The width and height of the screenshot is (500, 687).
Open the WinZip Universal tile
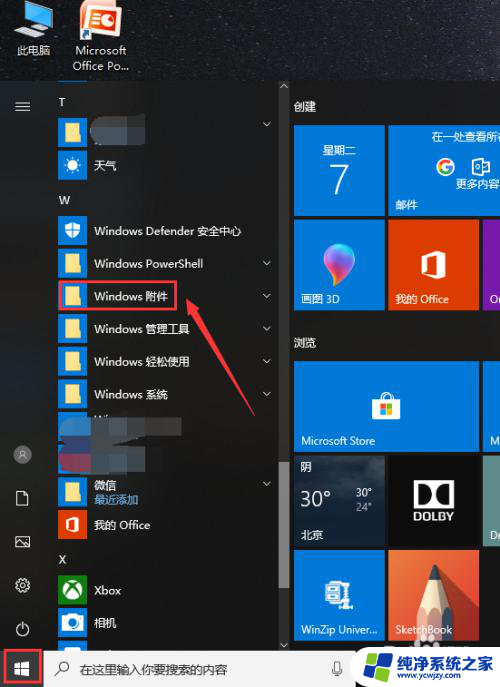pos(339,595)
